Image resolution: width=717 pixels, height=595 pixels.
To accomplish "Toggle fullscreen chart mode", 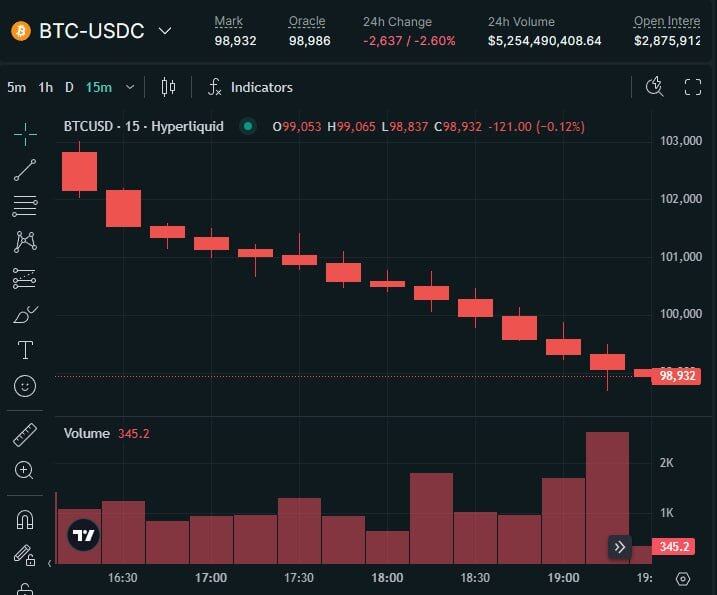I will [x=692, y=87].
